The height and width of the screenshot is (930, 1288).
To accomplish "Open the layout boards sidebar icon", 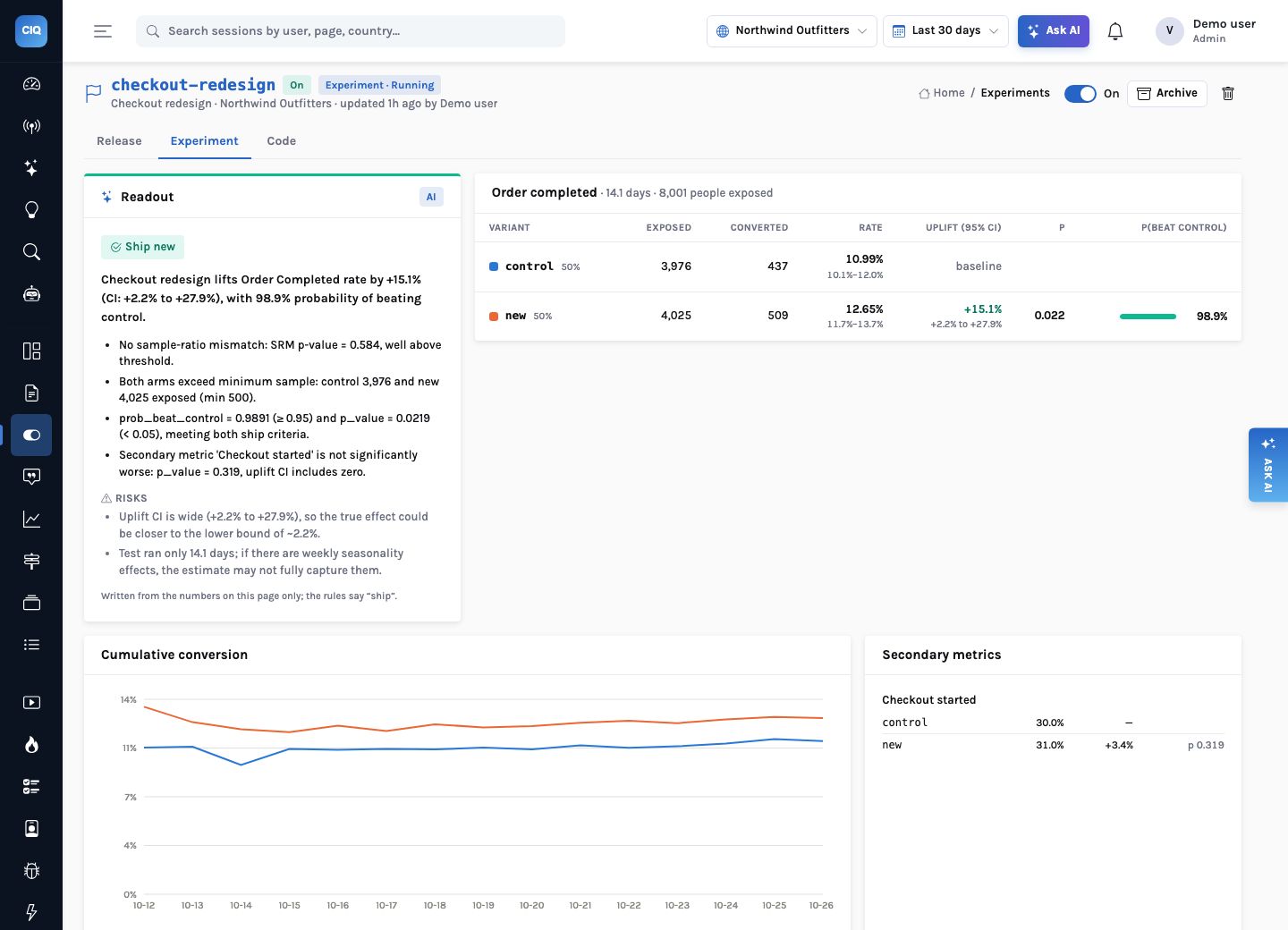I will [x=31, y=351].
